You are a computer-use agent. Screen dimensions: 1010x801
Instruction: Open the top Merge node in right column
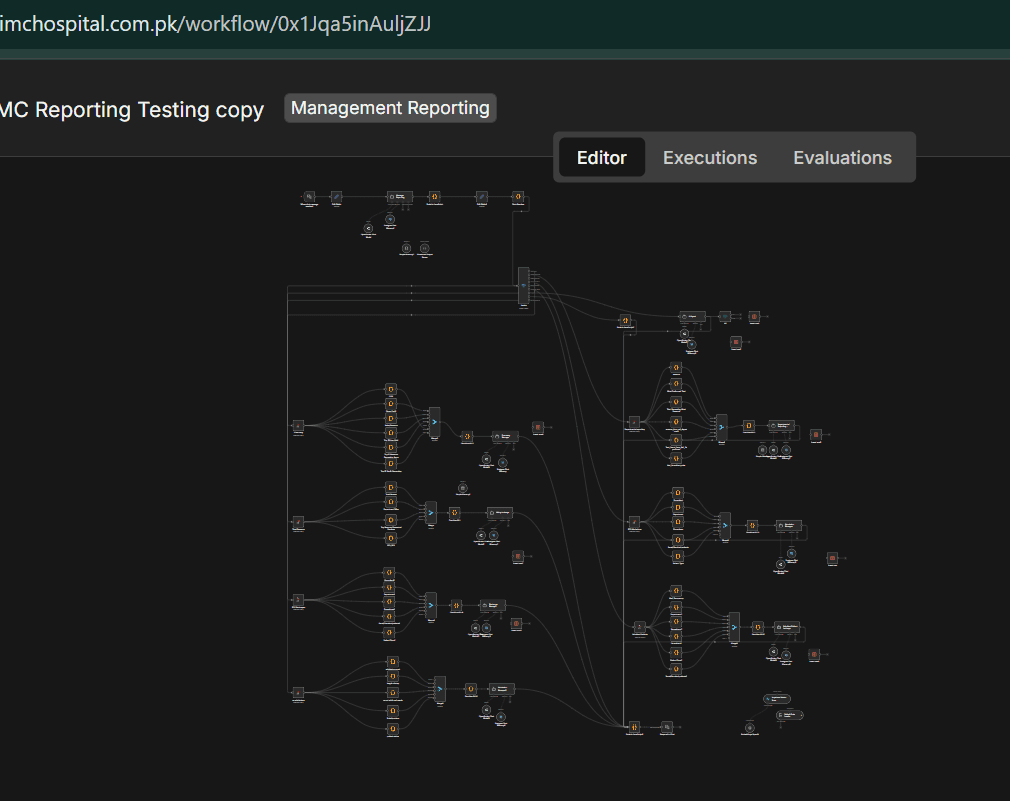722,427
